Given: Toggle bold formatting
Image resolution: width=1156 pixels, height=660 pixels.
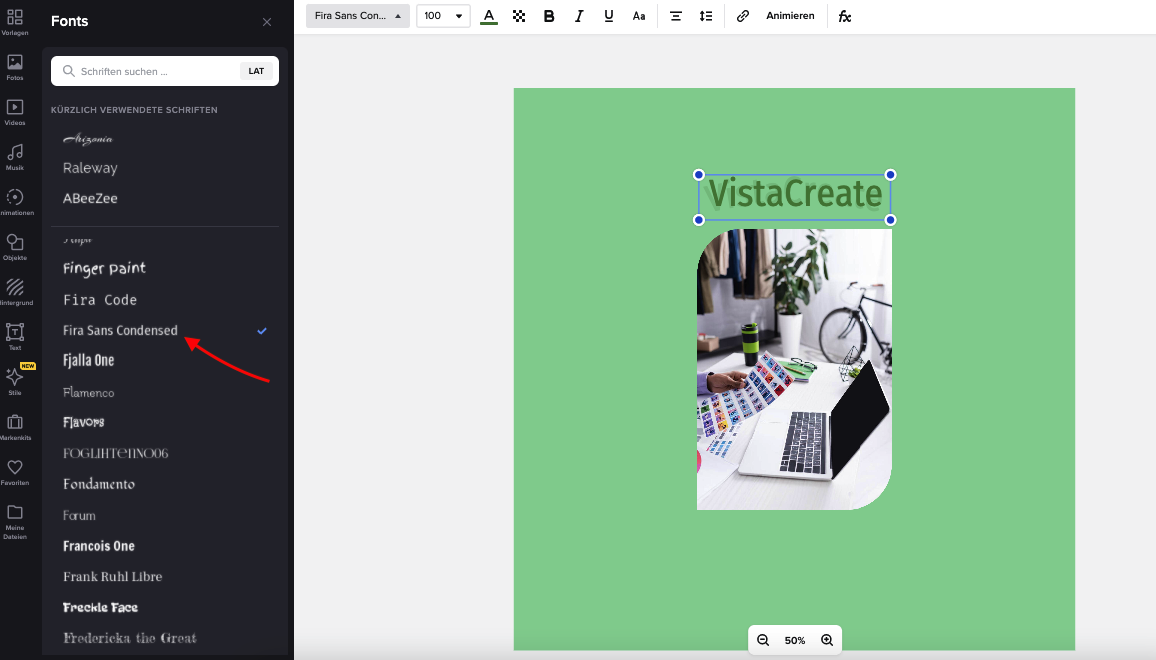Looking at the screenshot, I should tap(549, 15).
